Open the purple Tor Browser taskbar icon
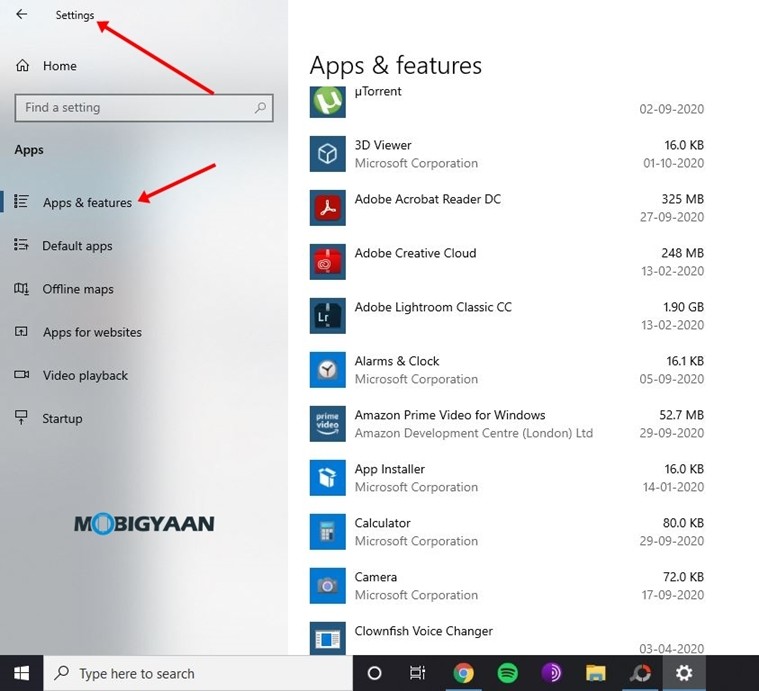The width and height of the screenshot is (759, 691). (x=551, y=673)
